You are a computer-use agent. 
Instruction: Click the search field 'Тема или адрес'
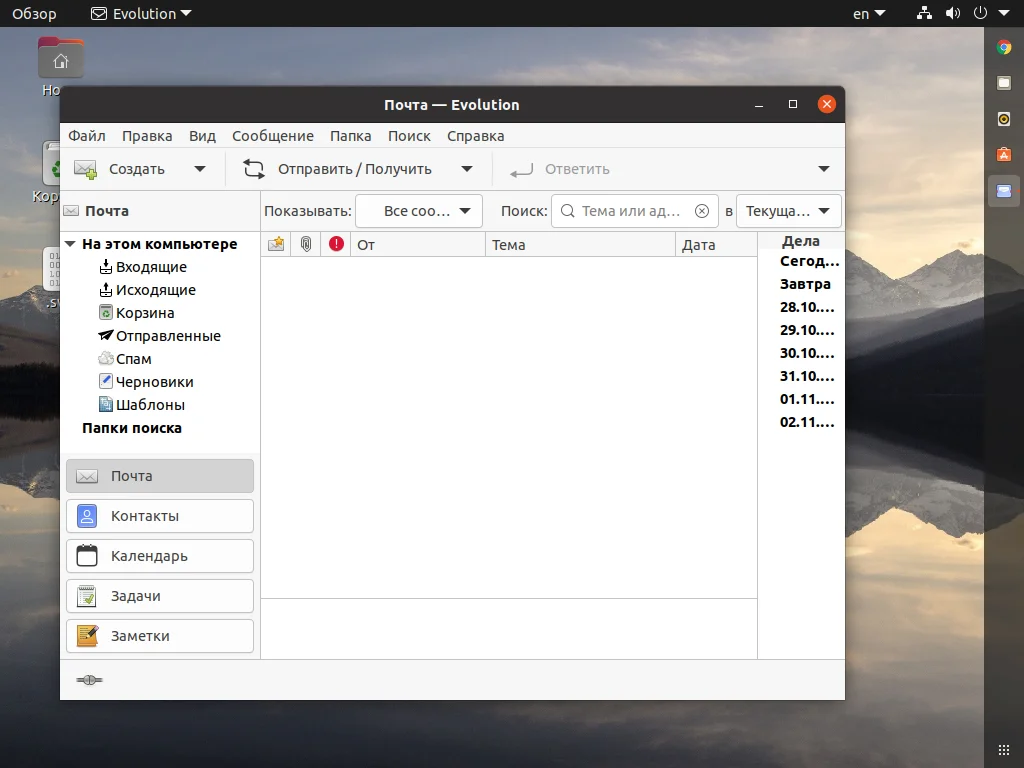pyautogui.click(x=630, y=211)
